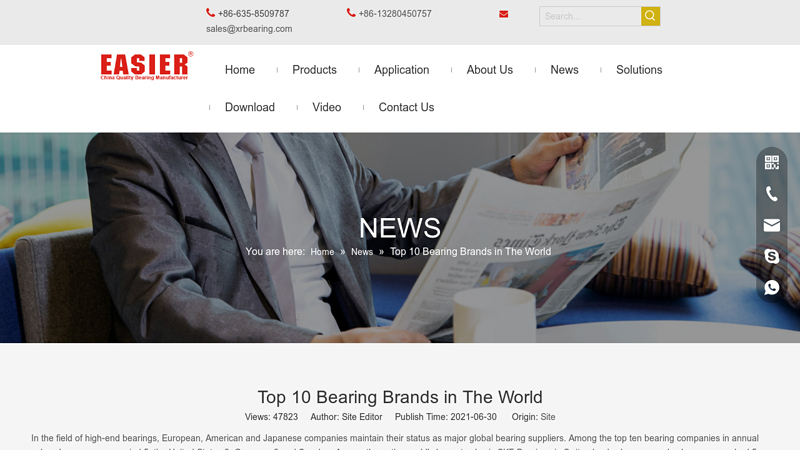
Task: Click the sales@xrbearing.com email link
Action: [249, 29]
